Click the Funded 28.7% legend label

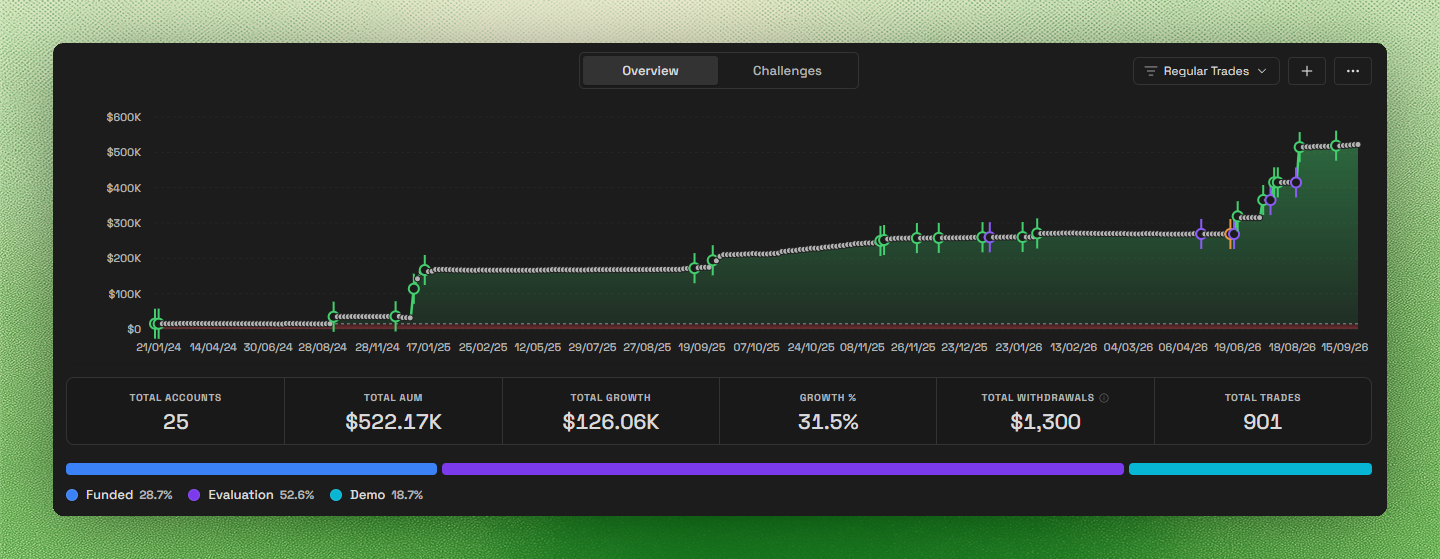[x=129, y=495]
